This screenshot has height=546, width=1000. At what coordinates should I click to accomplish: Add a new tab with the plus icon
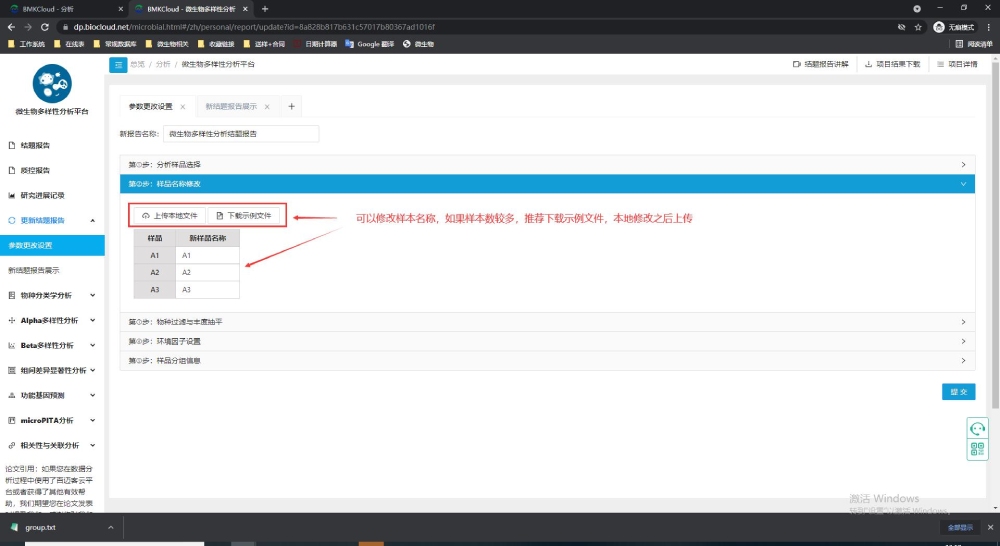(x=291, y=106)
